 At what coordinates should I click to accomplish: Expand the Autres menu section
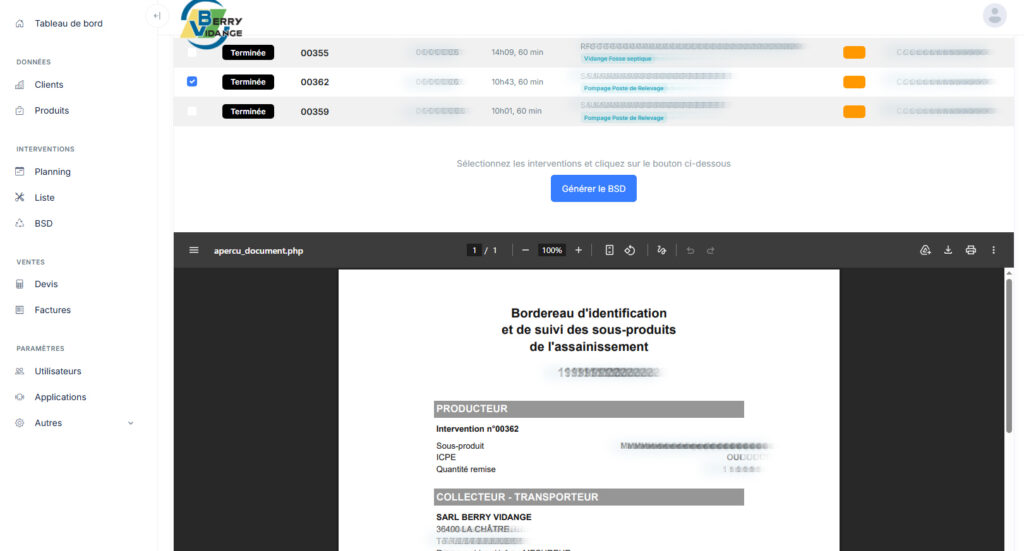pyautogui.click(x=130, y=423)
